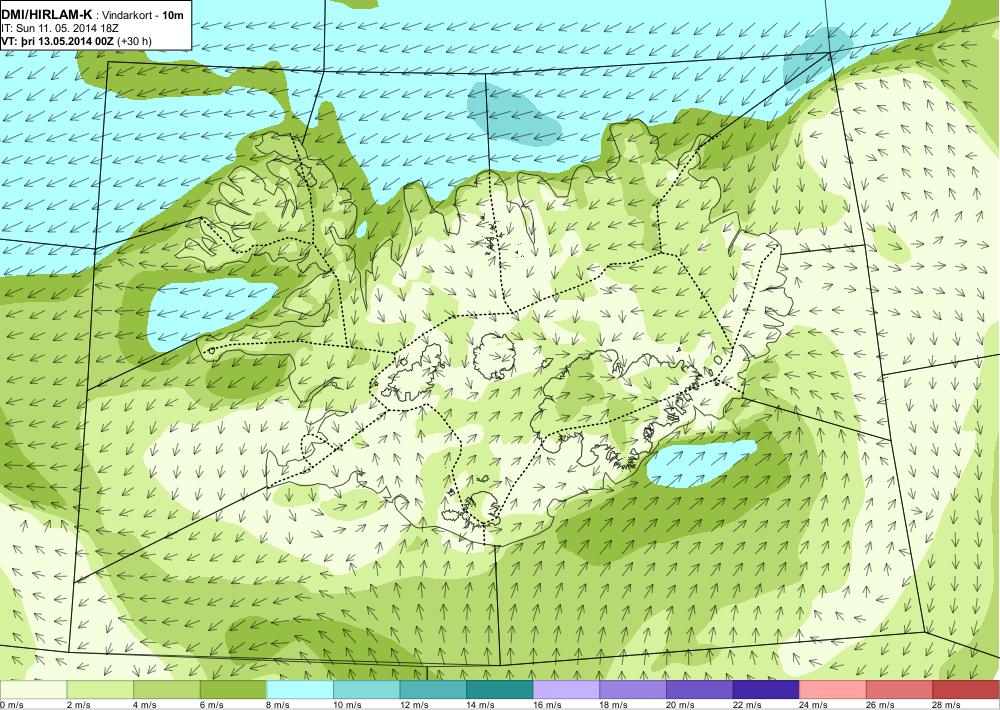Click the "14 m/s" legend label
The width and height of the screenshot is (1000, 710).
482,705
